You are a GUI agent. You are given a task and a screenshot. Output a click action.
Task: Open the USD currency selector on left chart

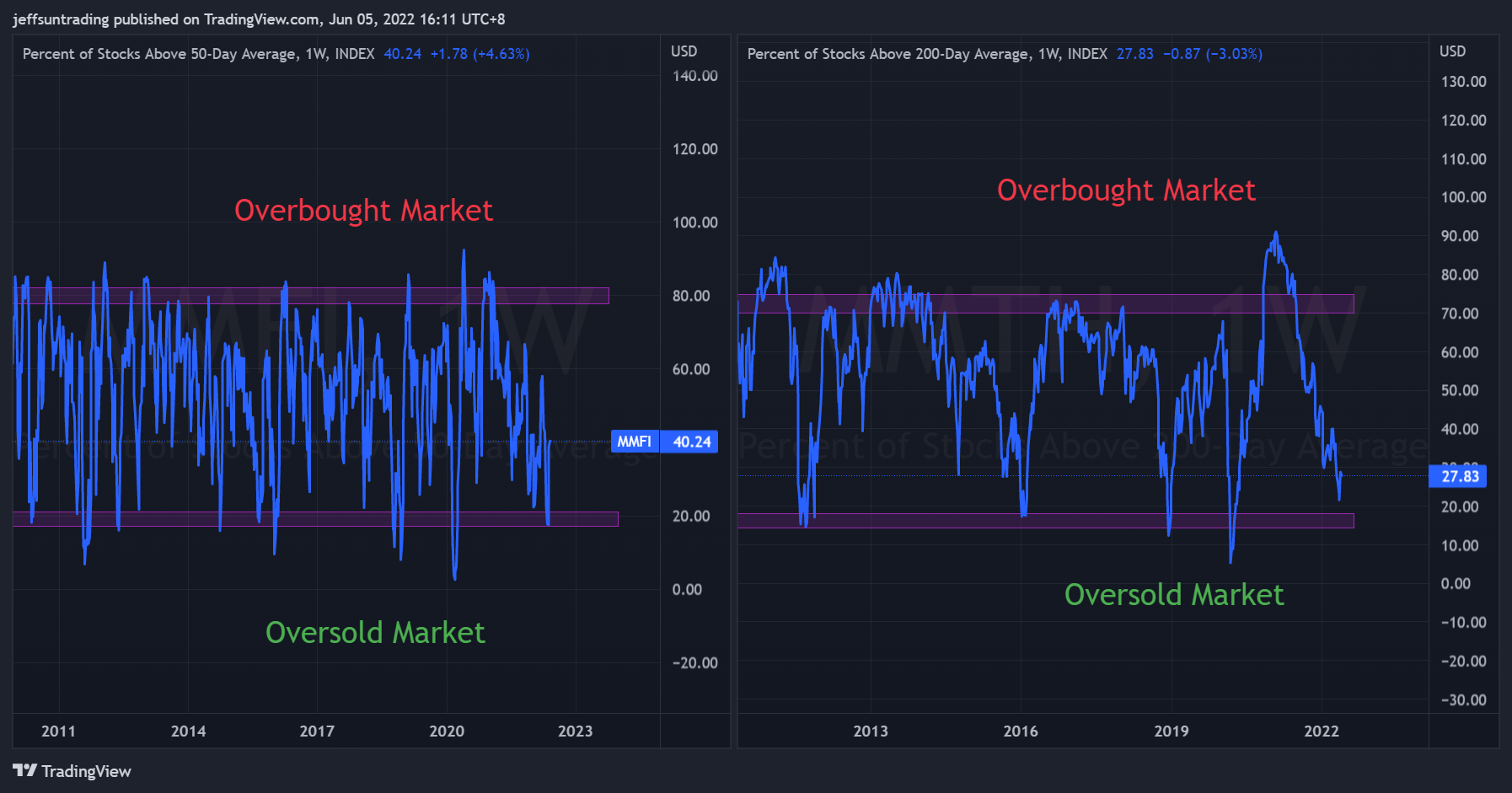(x=684, y=51)
